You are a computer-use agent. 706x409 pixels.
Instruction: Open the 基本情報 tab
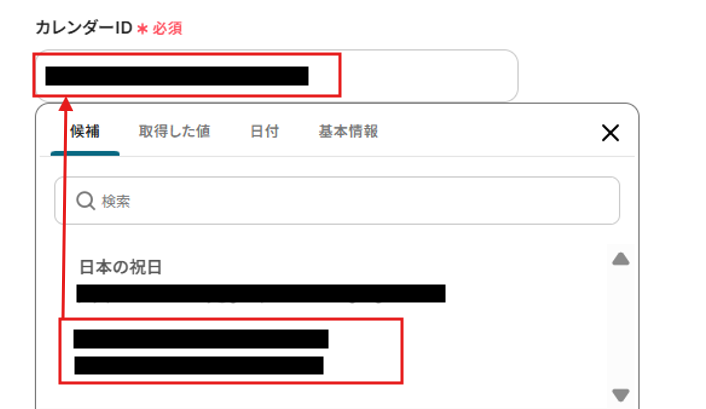pos(348,132)
